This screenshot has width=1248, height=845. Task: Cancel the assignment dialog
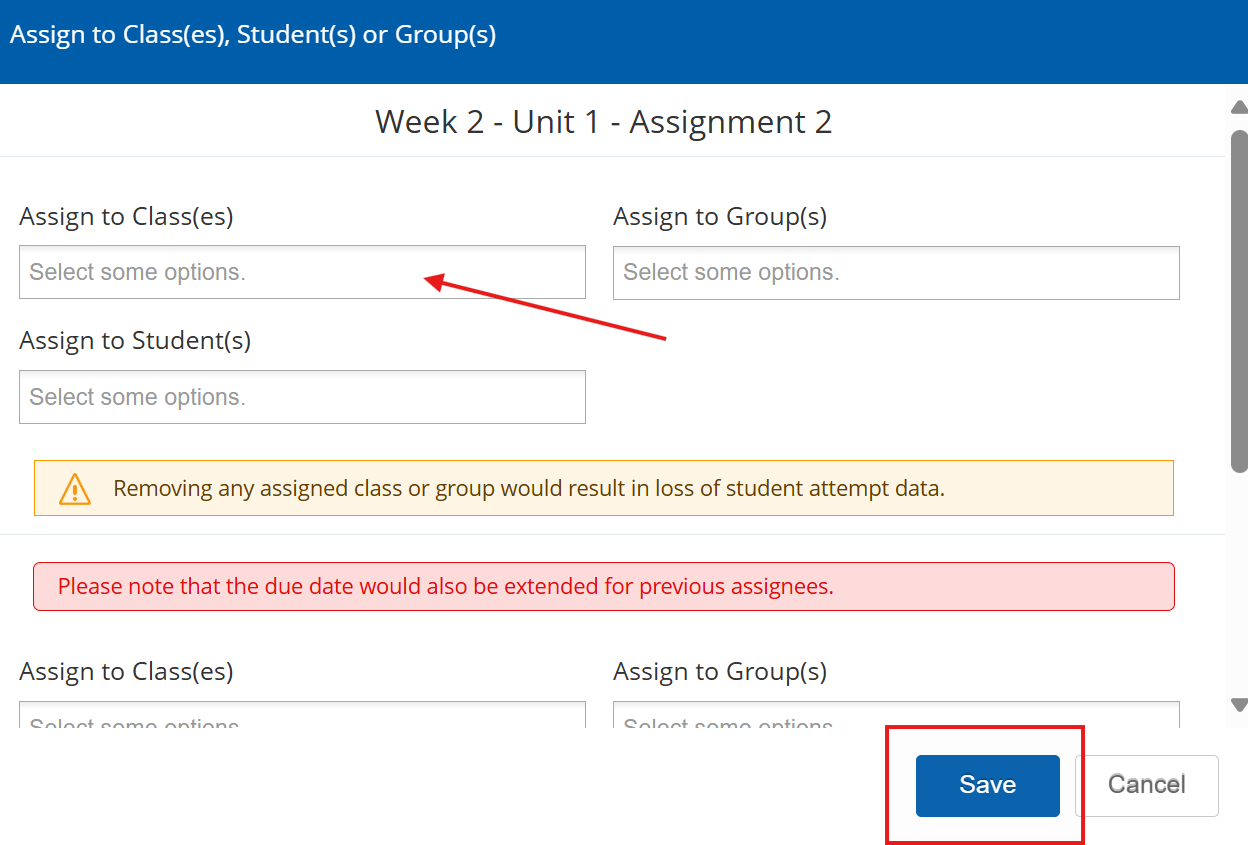pyautogui.click(x=1146, y=785)
